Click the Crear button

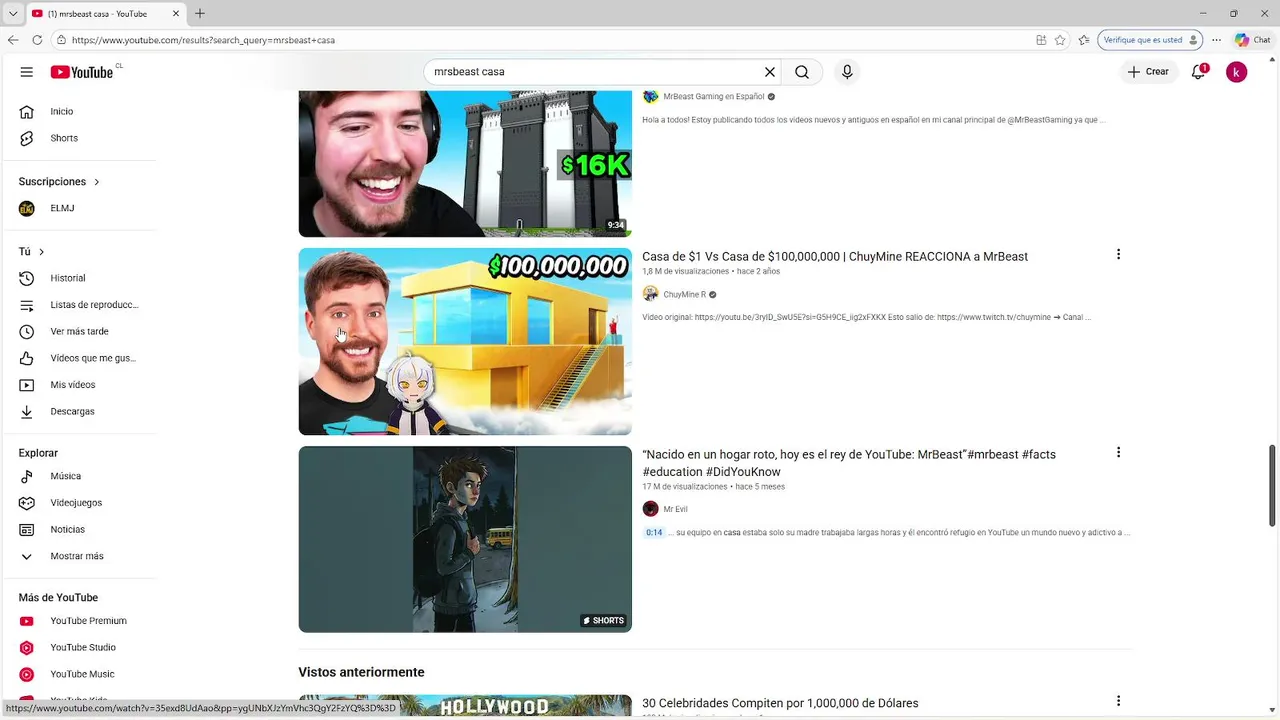1148,72
